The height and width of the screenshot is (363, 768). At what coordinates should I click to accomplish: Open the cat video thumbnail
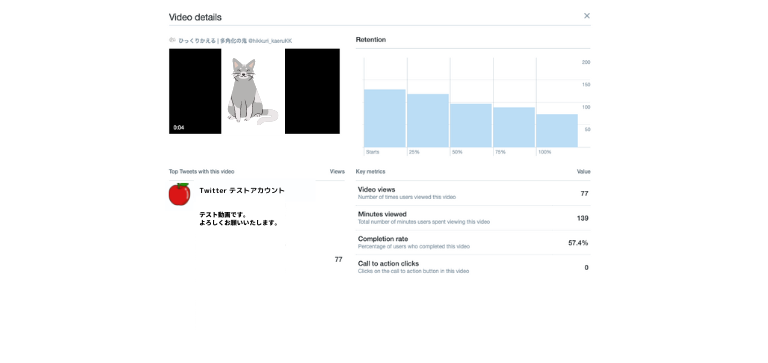(254, 91)
